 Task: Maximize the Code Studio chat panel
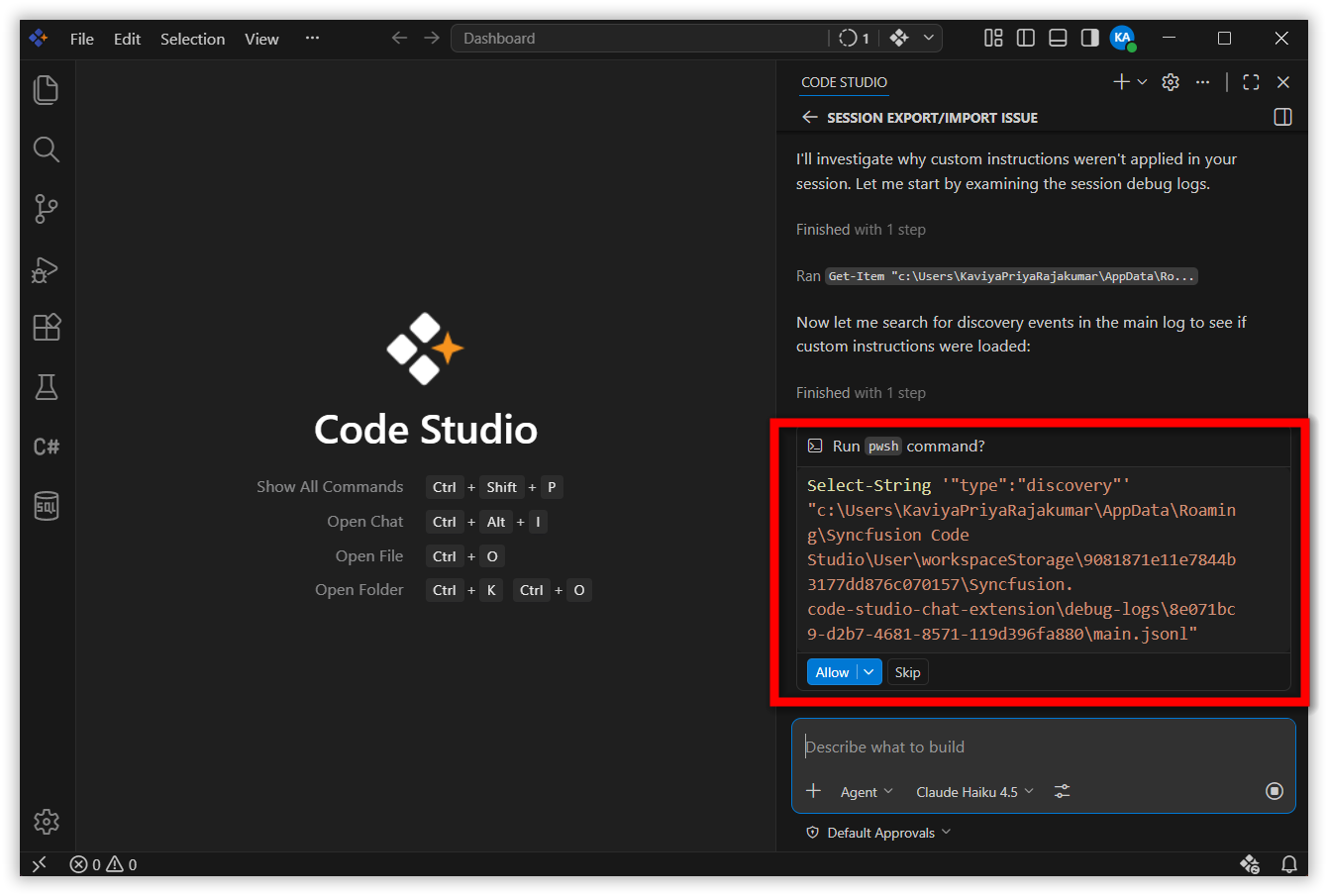pyautogui.click(x=1251, y=82)
